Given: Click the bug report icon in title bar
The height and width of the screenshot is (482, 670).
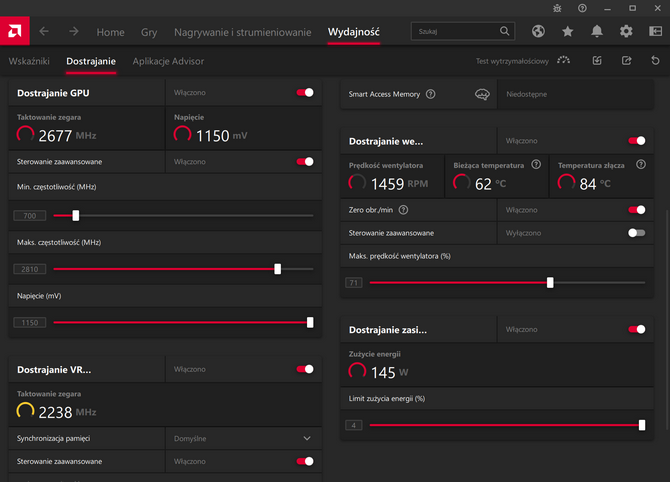Looking at the screenshot, I should pos(557,8).
